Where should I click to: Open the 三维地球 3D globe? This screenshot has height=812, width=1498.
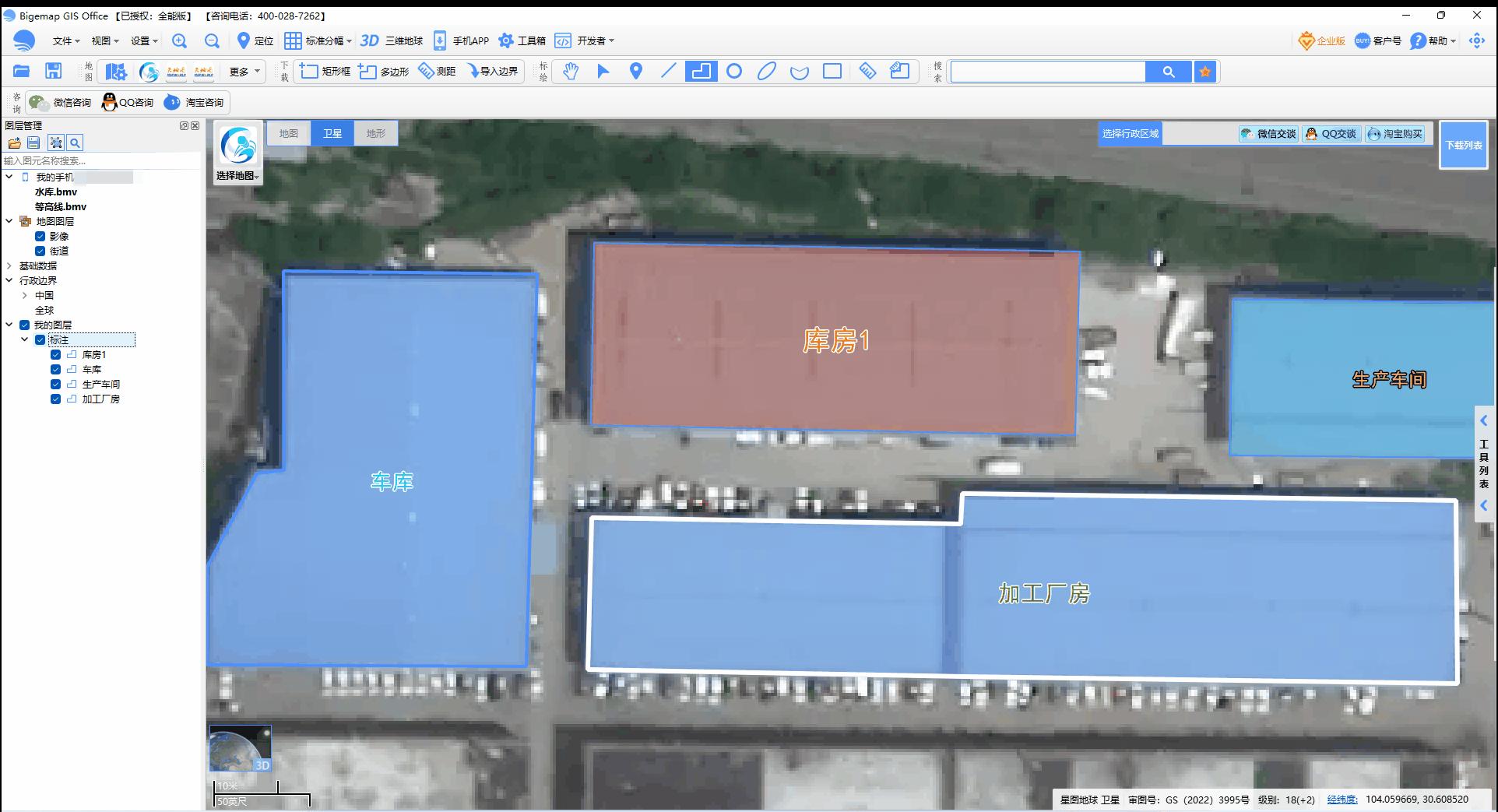pos(392,40)
